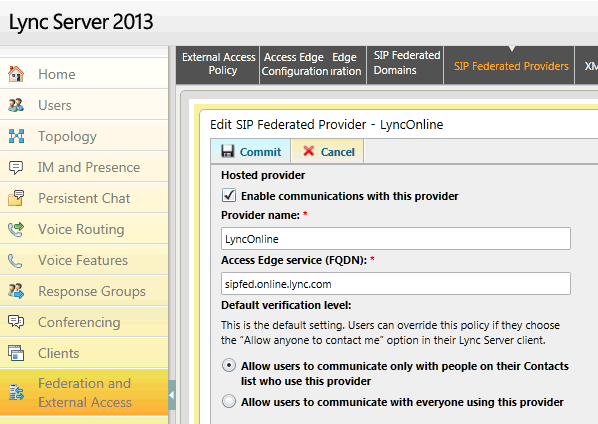
Task: Click the Home house icon
Action: 16,74
